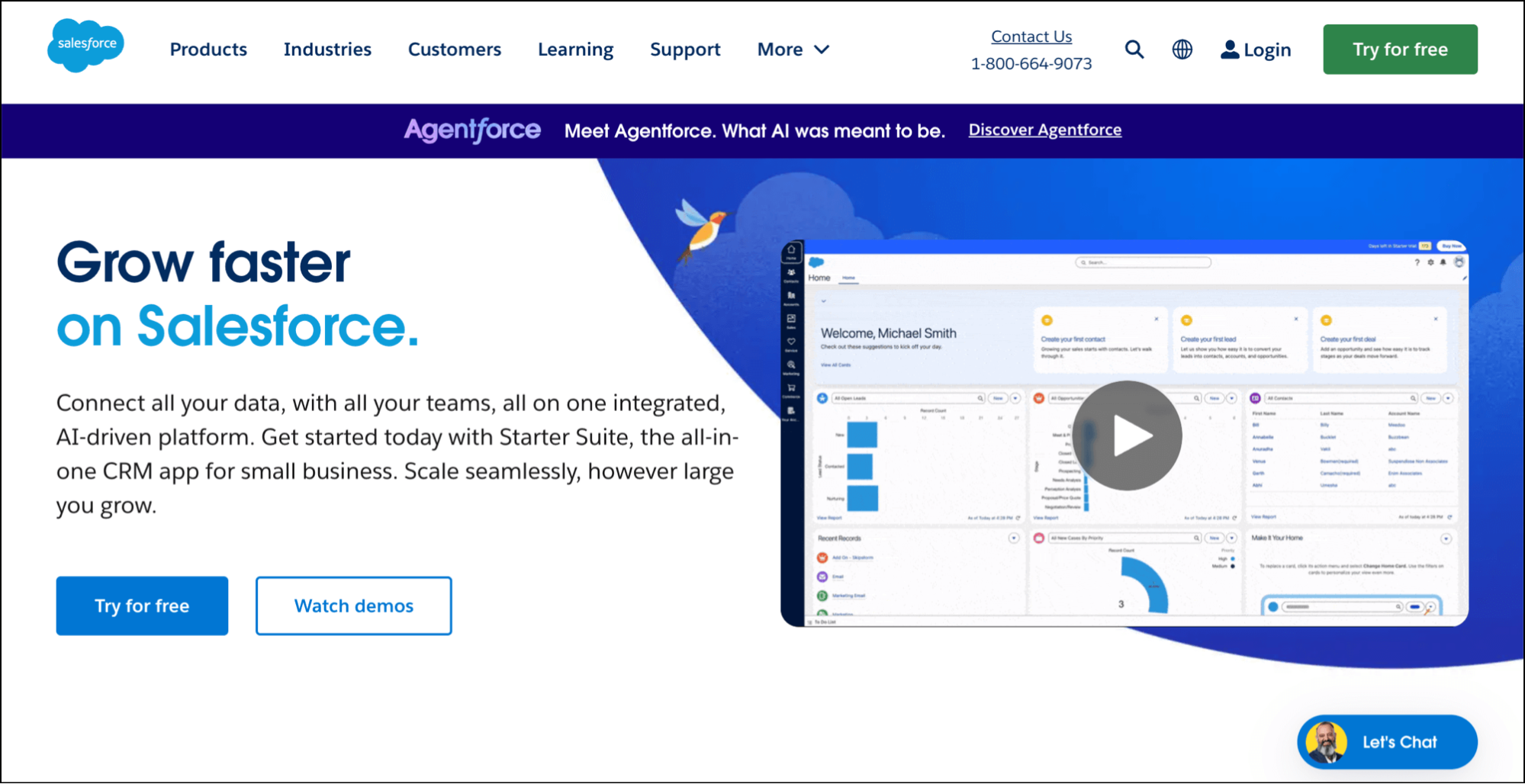This screenshot has height=784, width=1525.
Task: Open the Recent Records dropdown arrow
Action: point(1014,538)
